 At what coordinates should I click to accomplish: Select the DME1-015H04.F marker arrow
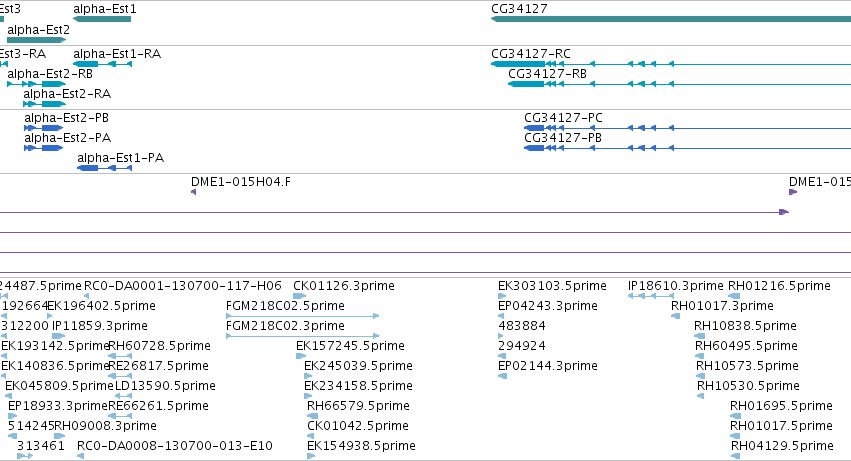[193, 192]
